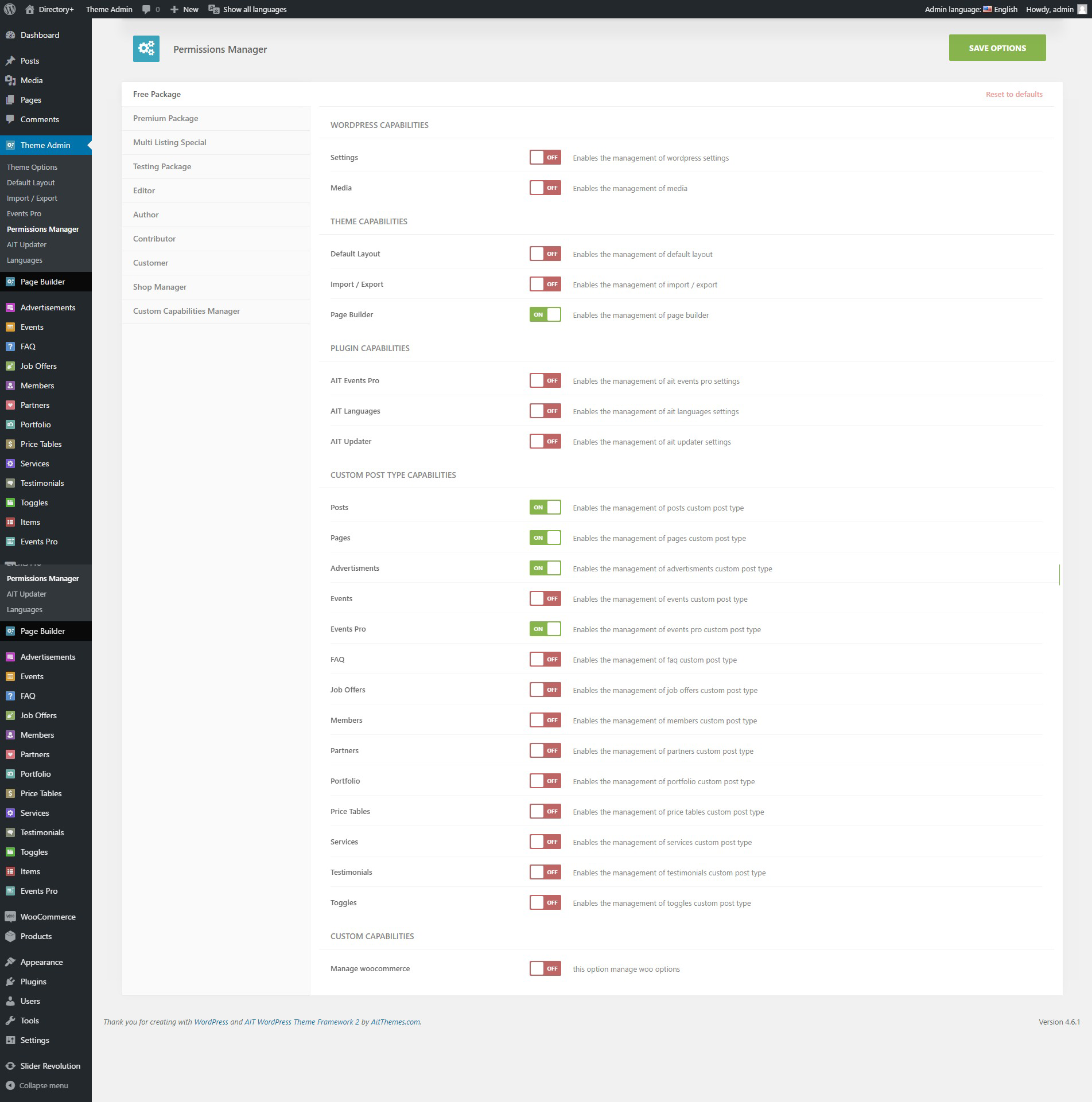Click the Show all languages translate icon
Viewport: 1092px width, 1102px height.
[x=214, y=9]
